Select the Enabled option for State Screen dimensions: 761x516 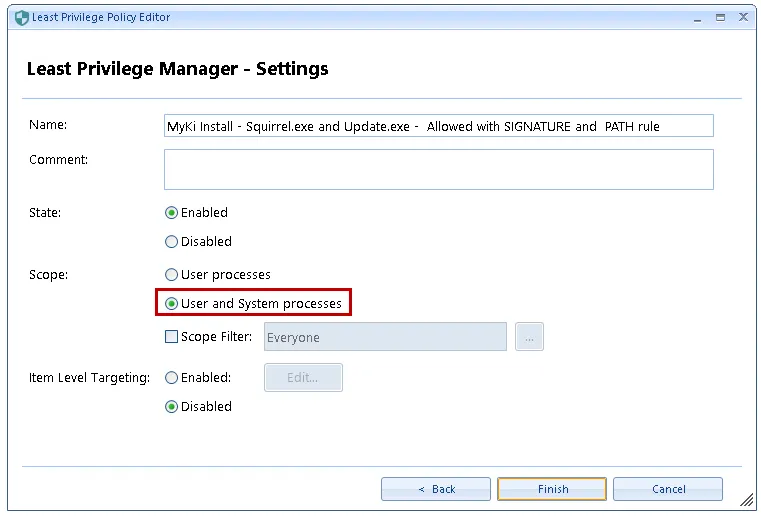click(172, 213)
